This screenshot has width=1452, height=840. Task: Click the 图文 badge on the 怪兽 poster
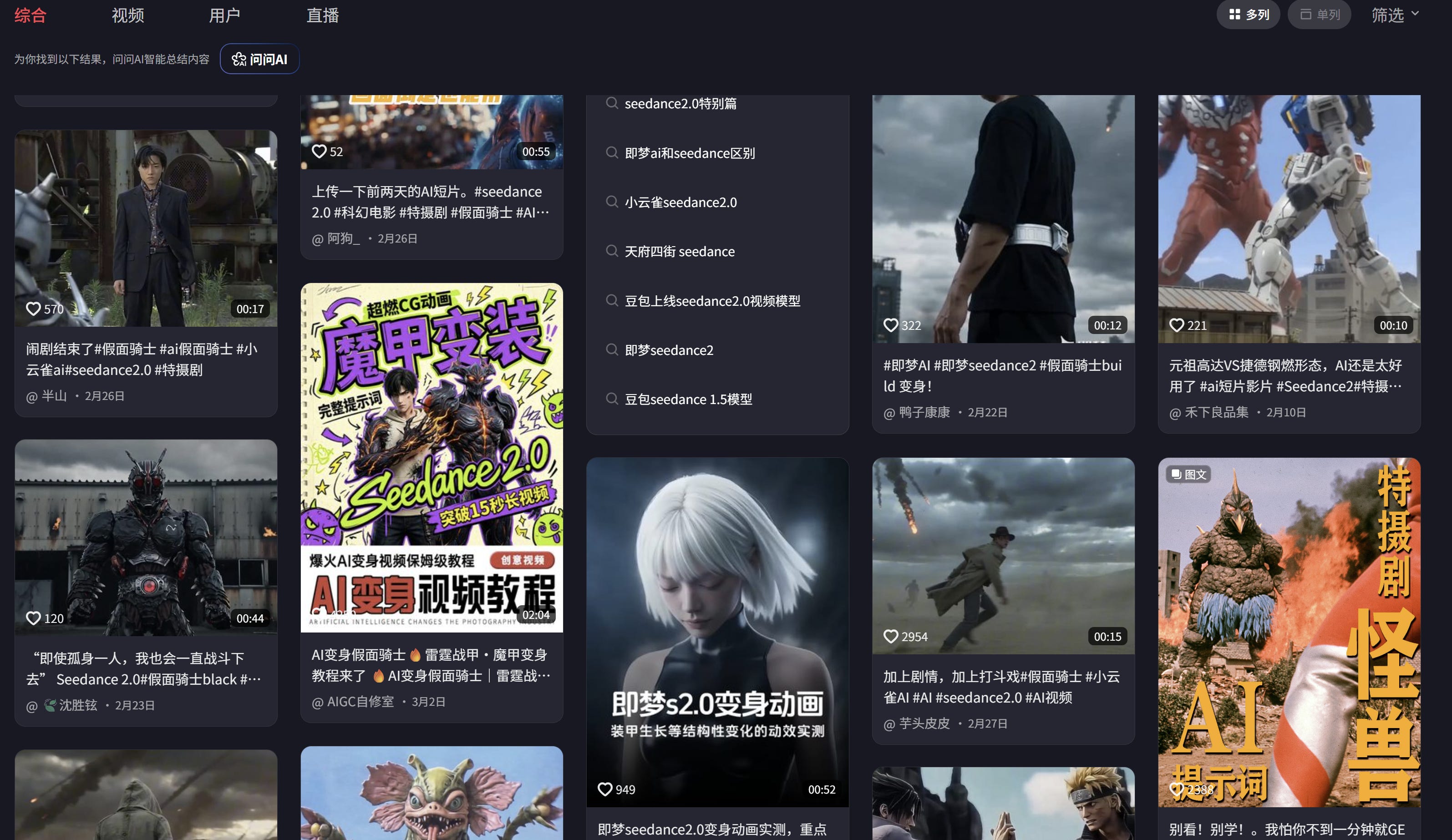pos(1188,474)
